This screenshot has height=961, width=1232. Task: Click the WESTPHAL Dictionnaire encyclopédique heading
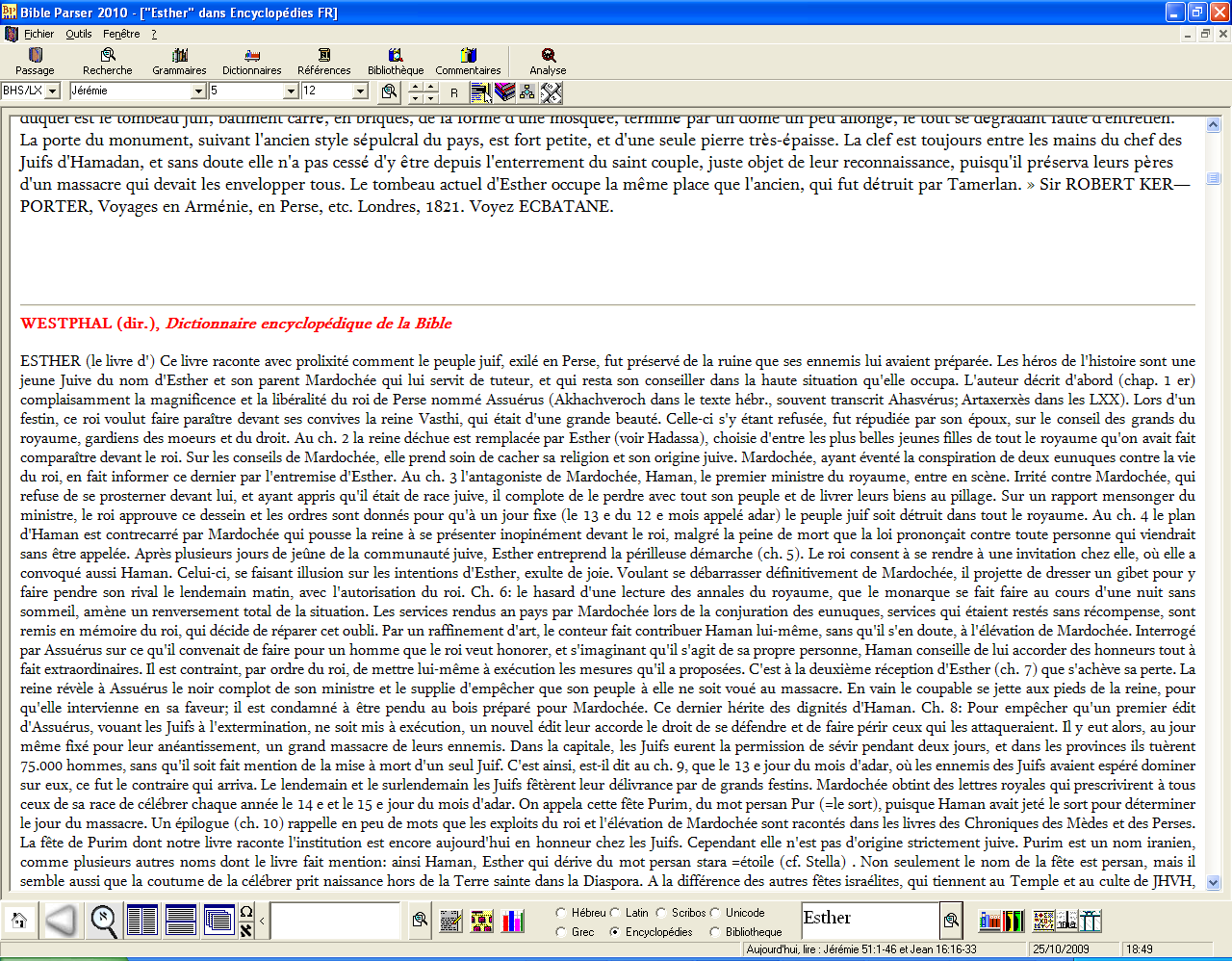pyautogui.click(x=236, y=324)
